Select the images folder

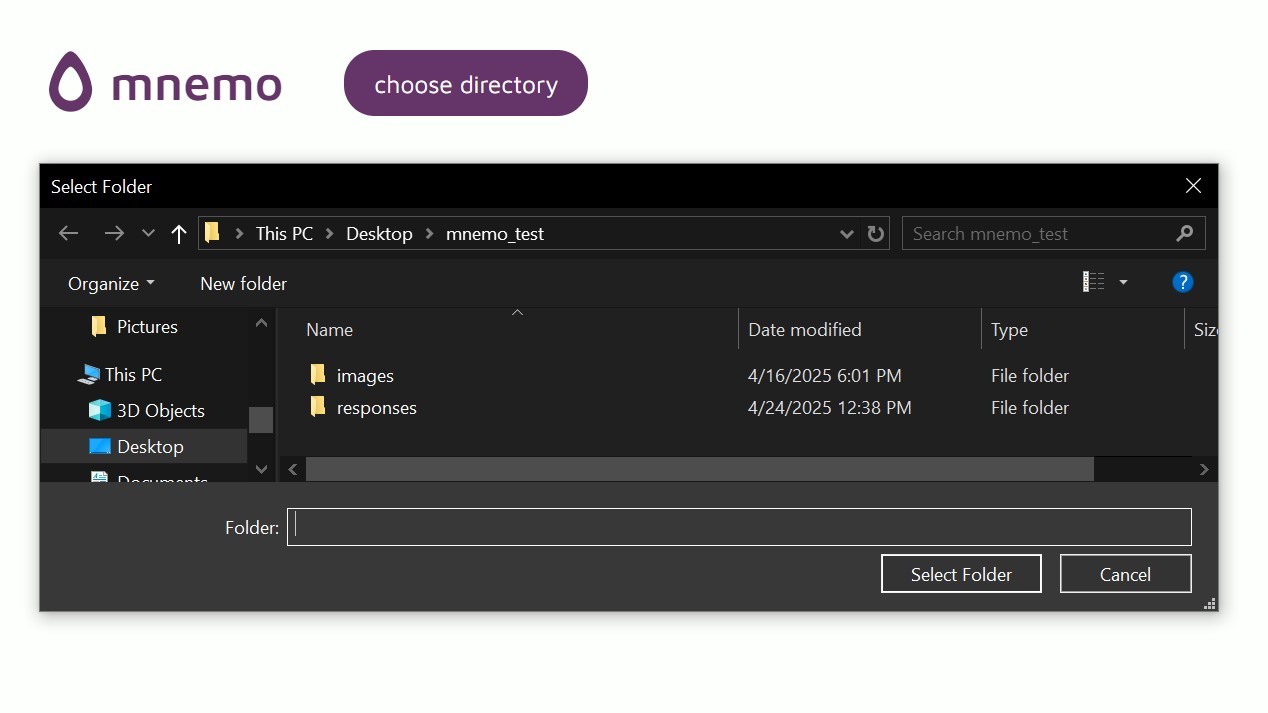[x=364, y=376]
